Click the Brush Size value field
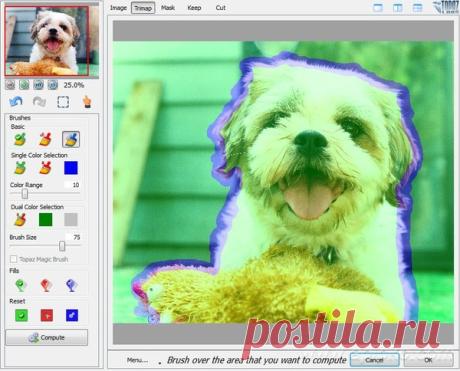The height and width of the screenshot is (371, 460). tap(73, 237)
